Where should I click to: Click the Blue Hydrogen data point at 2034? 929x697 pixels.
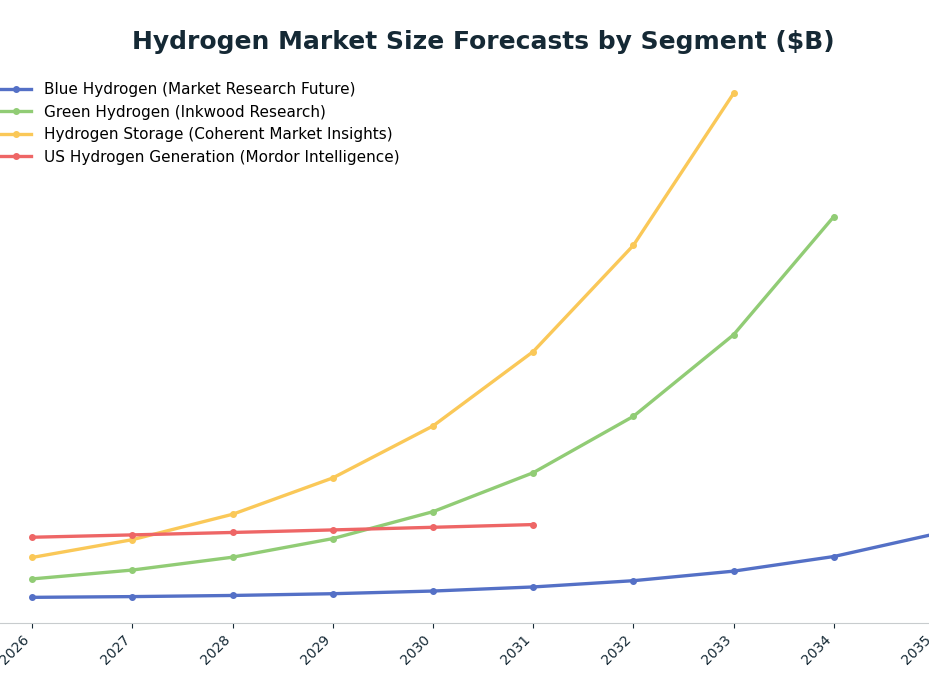point(834,557)
